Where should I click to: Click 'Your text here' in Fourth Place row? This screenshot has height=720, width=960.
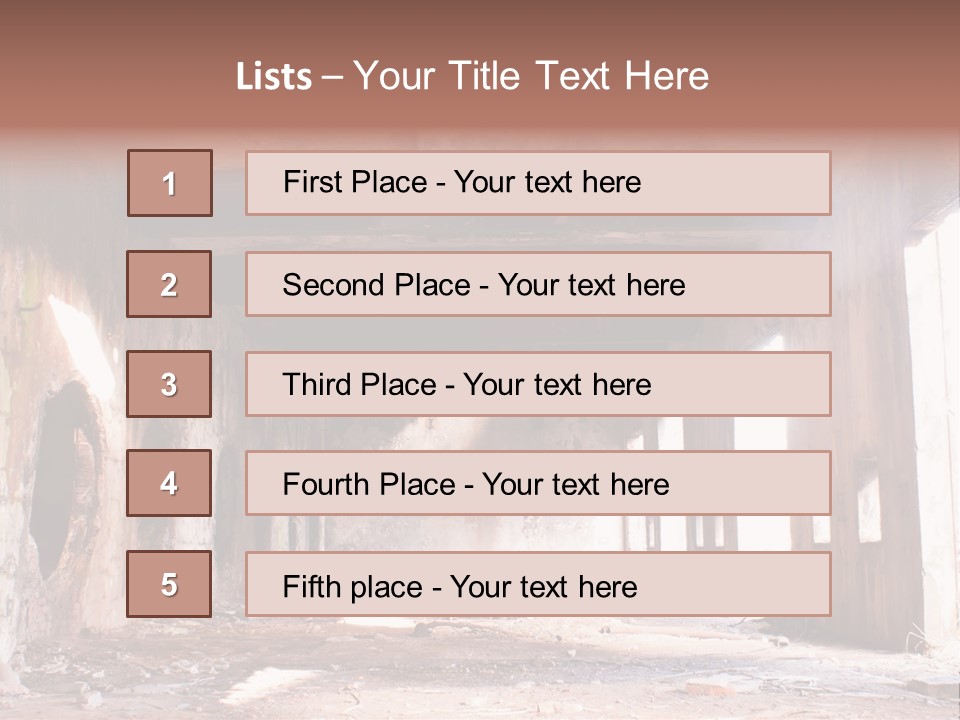(576, 484)
